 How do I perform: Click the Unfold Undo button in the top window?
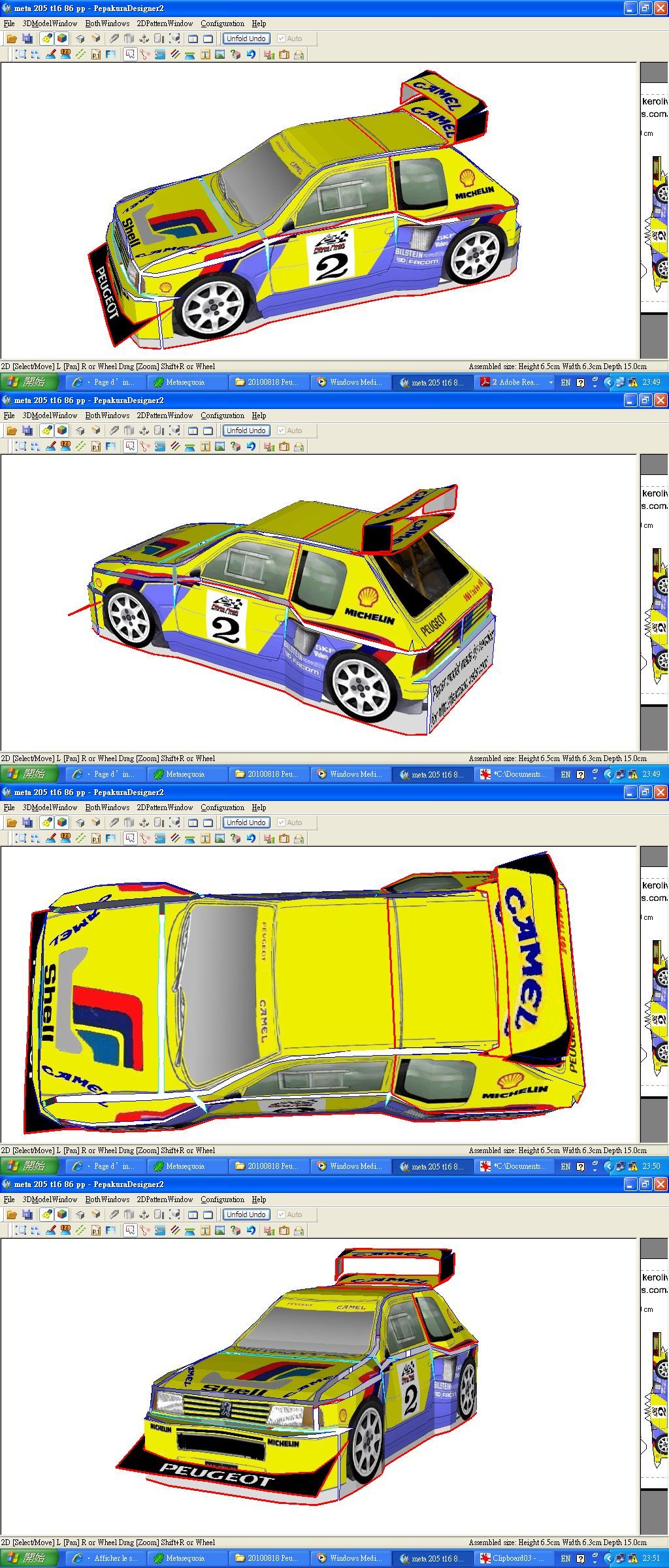point(246,39)
